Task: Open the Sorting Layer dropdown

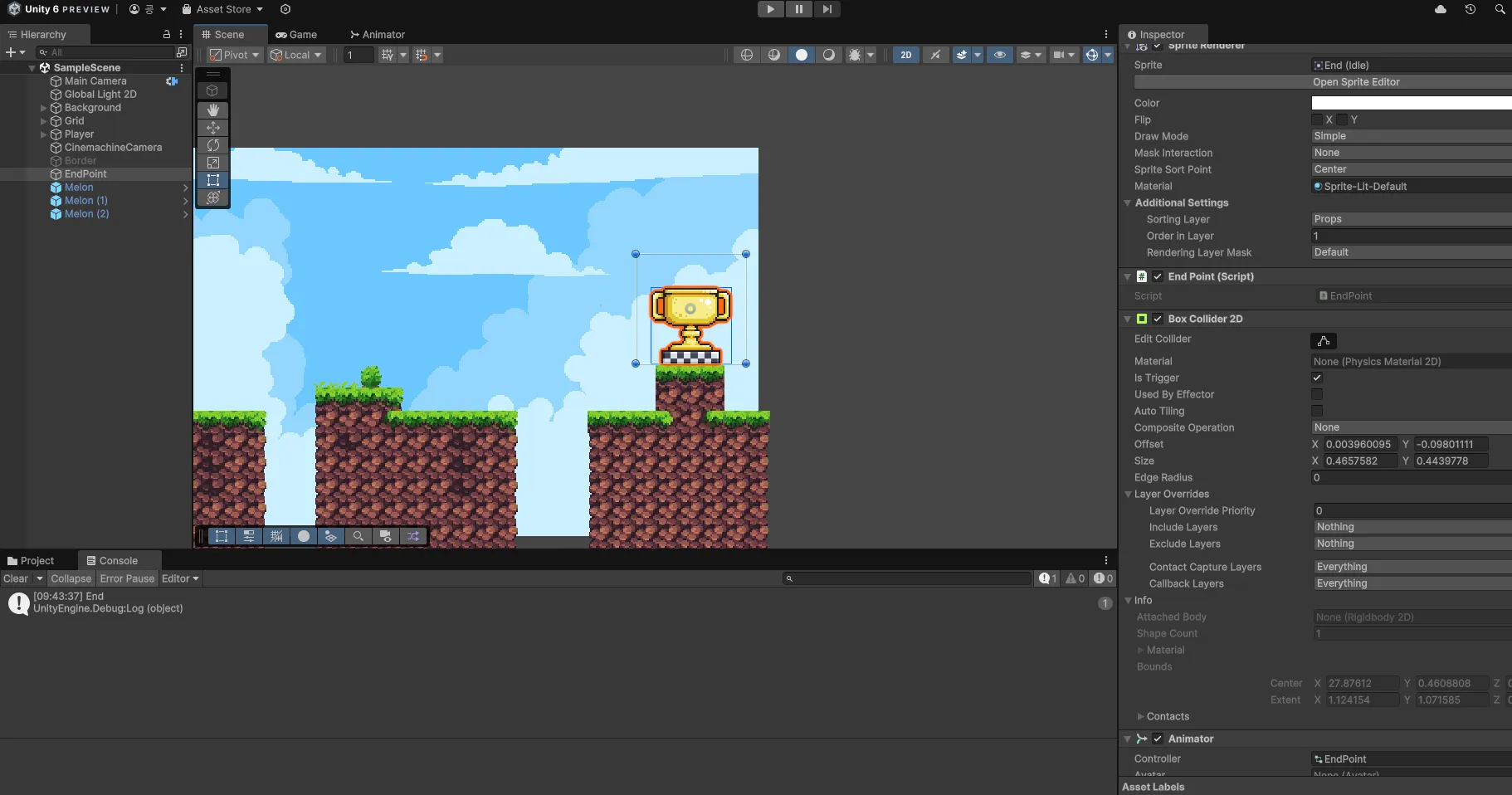Action: coord(1411,219)
